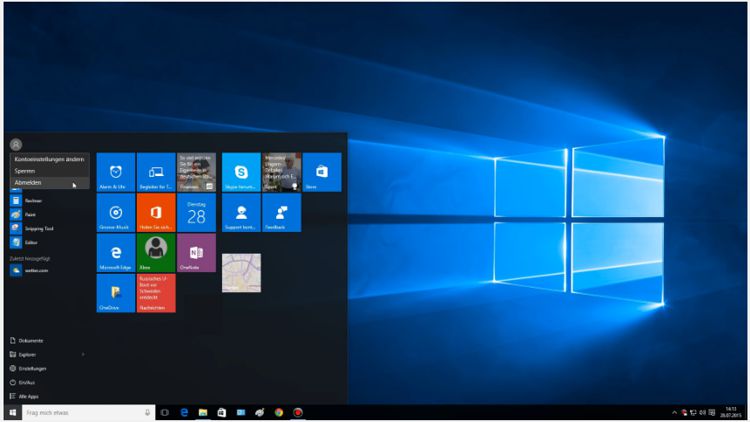Open the Groove-Musik tile
750x422 pixels.
pyautogui.click(x=115, y=213)
